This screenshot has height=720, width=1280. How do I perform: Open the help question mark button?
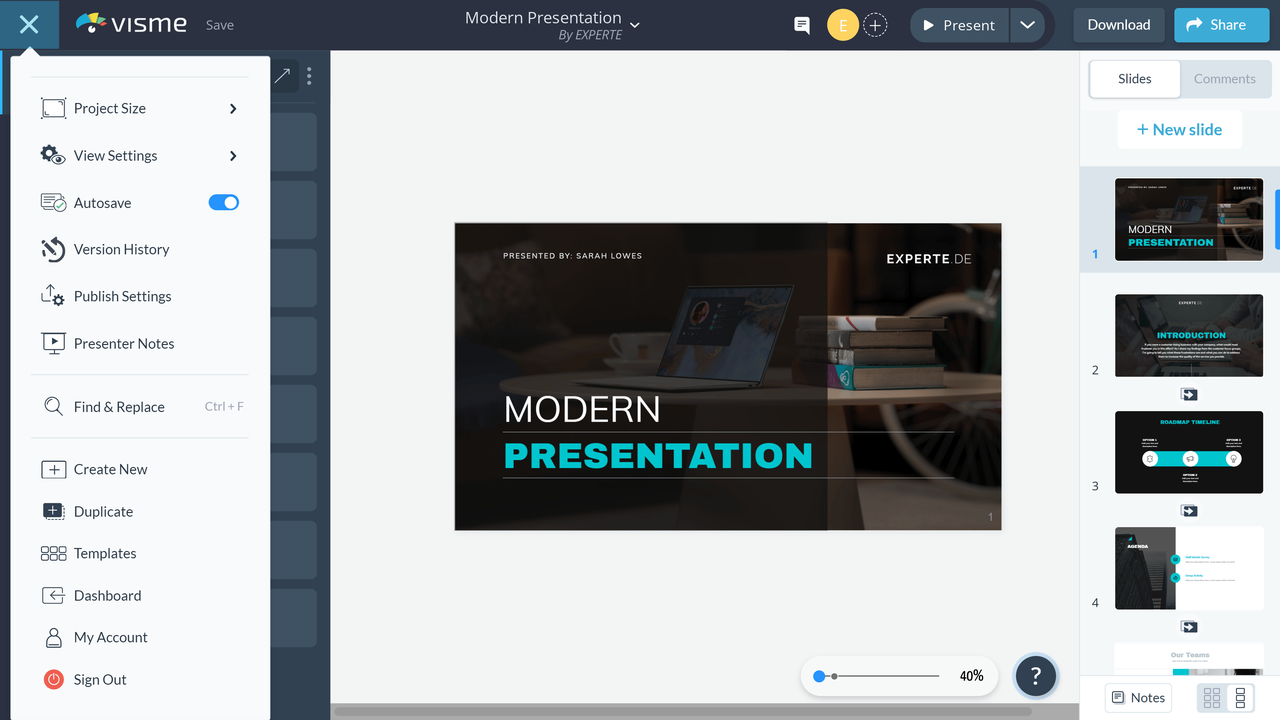pos(1035,676)
